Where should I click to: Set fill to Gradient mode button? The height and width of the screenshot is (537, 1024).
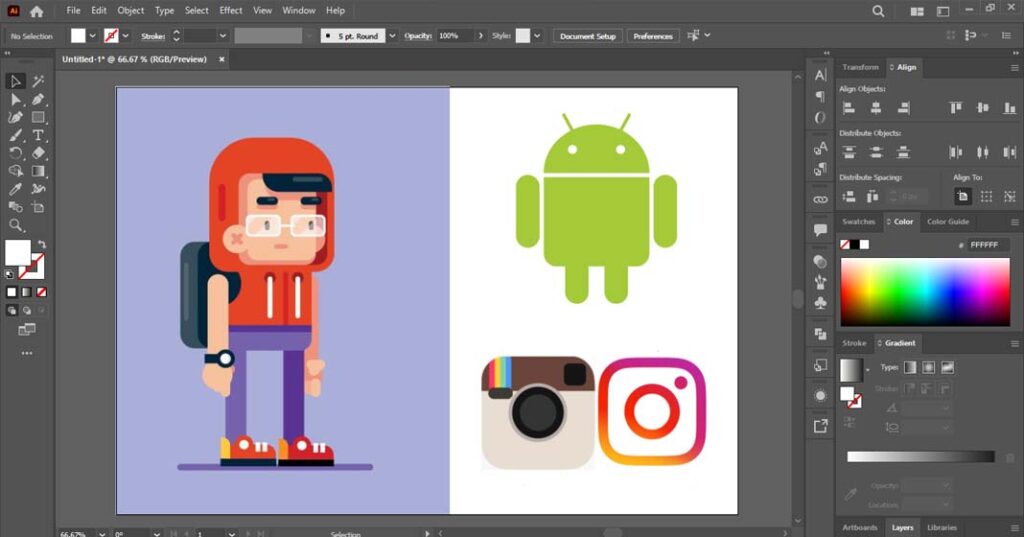[x=27, y=292]
